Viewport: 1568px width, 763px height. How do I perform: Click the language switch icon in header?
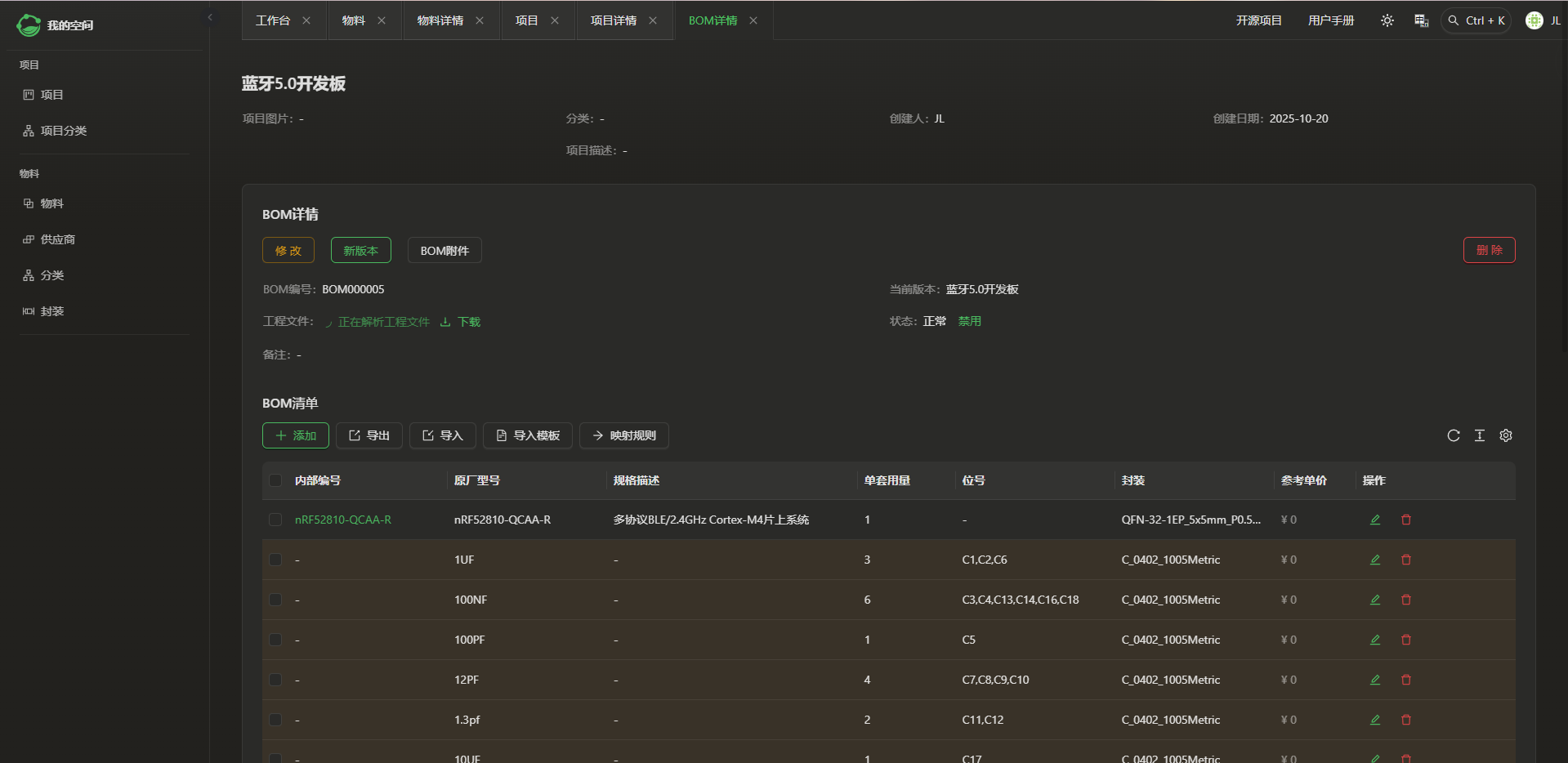pos(1421,20)
